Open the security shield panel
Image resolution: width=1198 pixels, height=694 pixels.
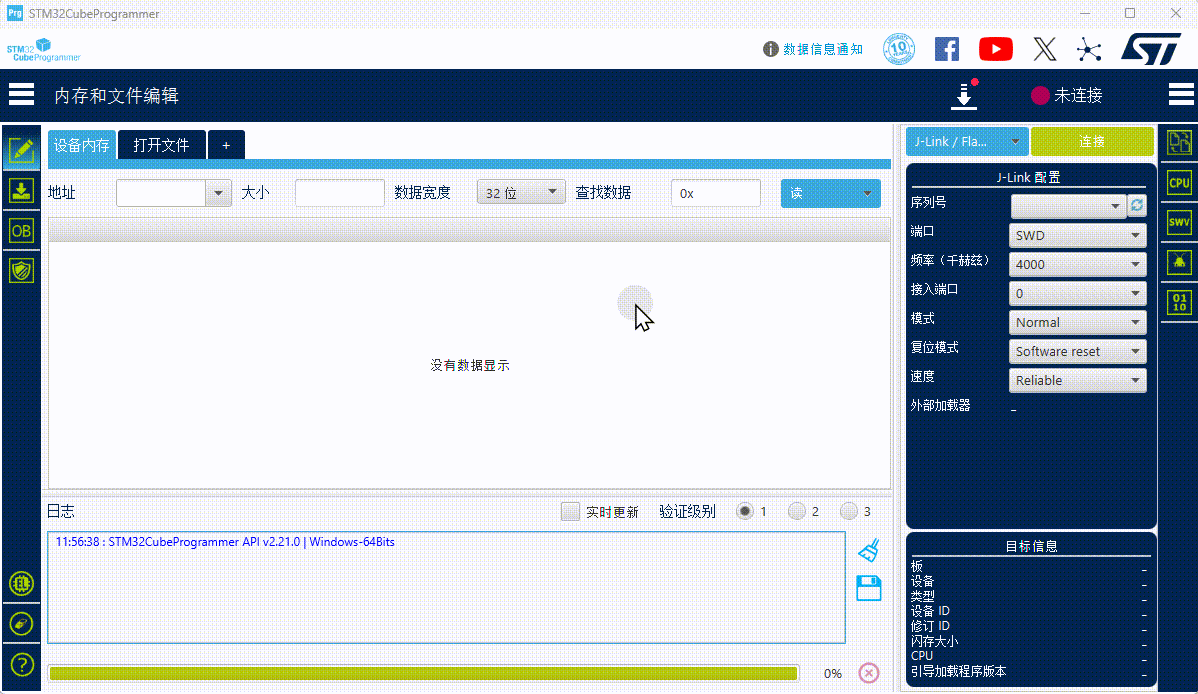click(x=22, y=270)
